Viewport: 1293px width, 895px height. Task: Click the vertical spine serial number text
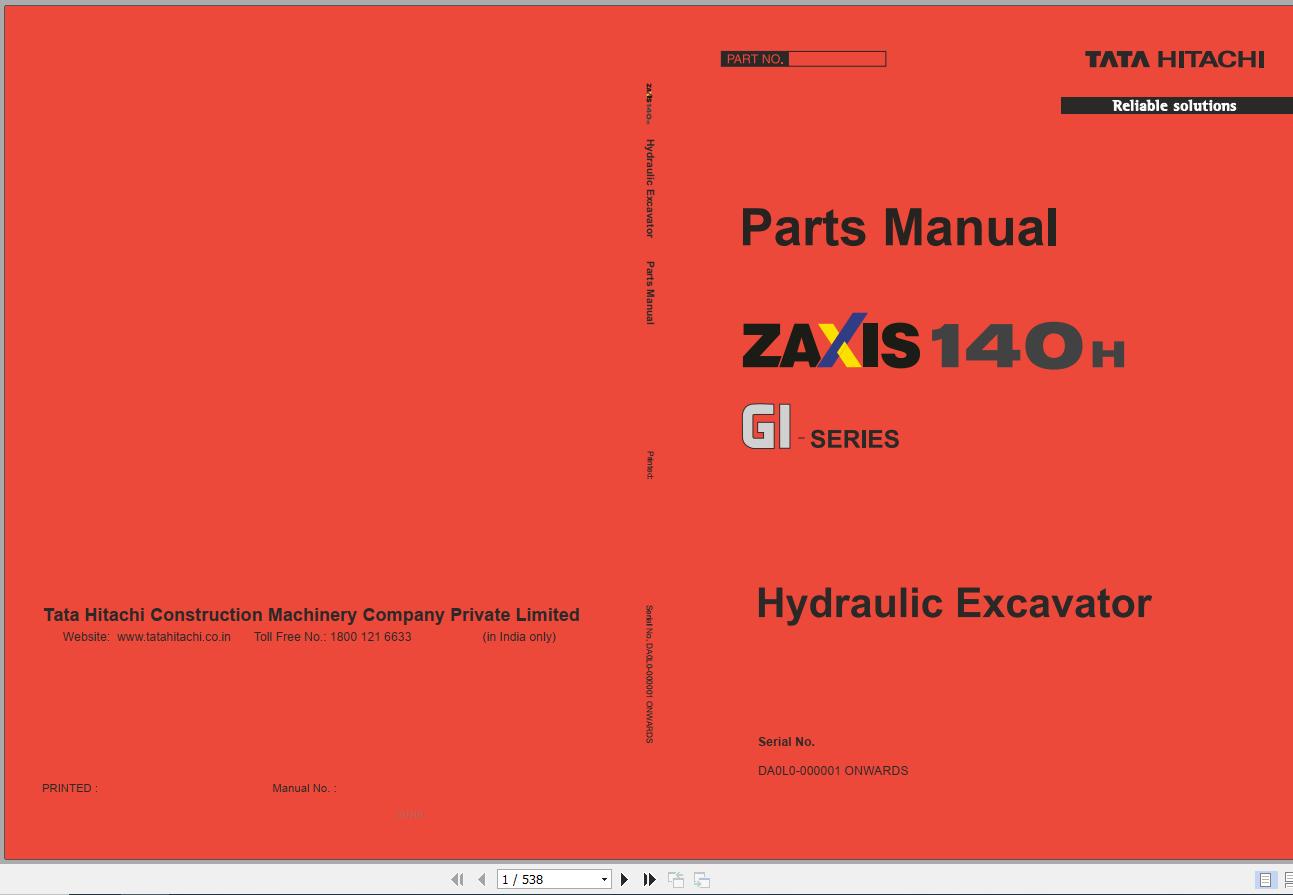click(650, 674)
